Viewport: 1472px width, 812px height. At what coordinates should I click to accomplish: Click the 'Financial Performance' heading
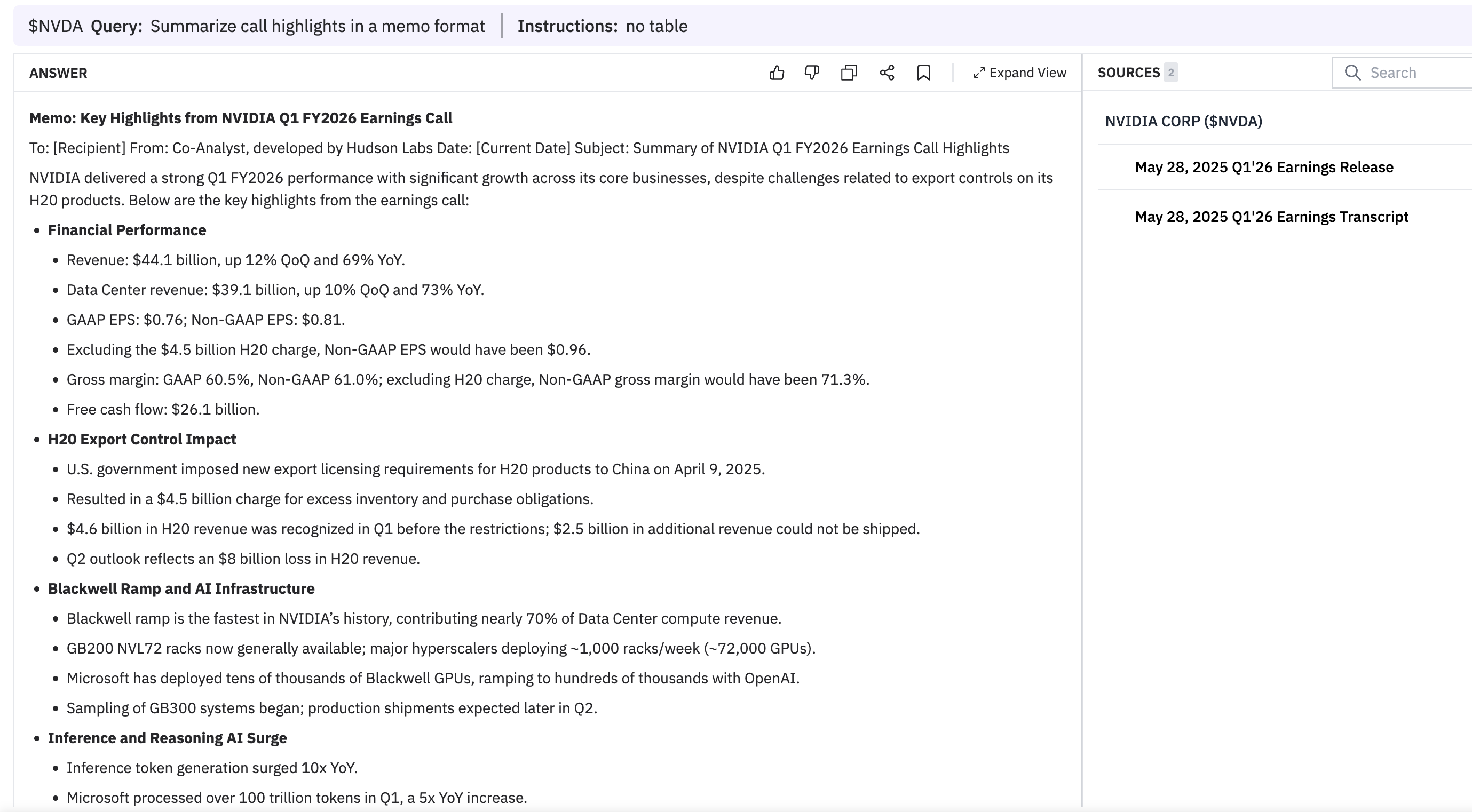pyautogui.click(x=127, y=230)
